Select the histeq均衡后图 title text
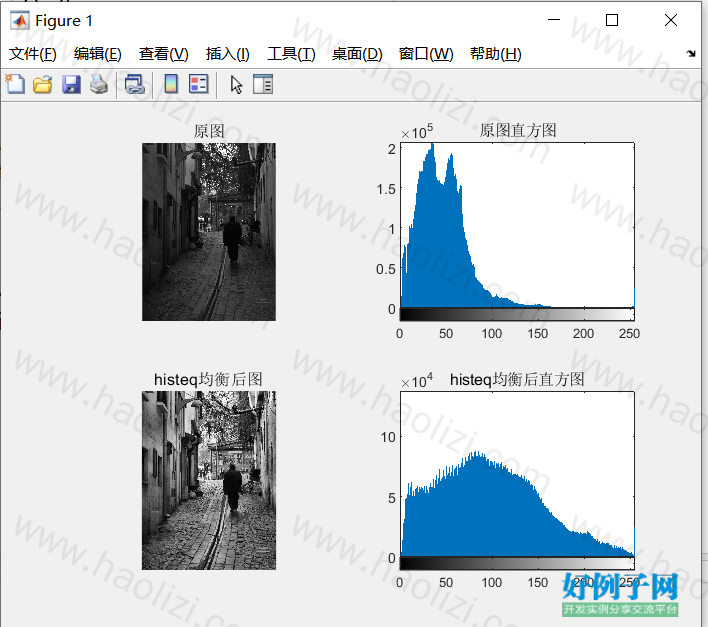This screenshot has width=708, height=627. point(208,379)
